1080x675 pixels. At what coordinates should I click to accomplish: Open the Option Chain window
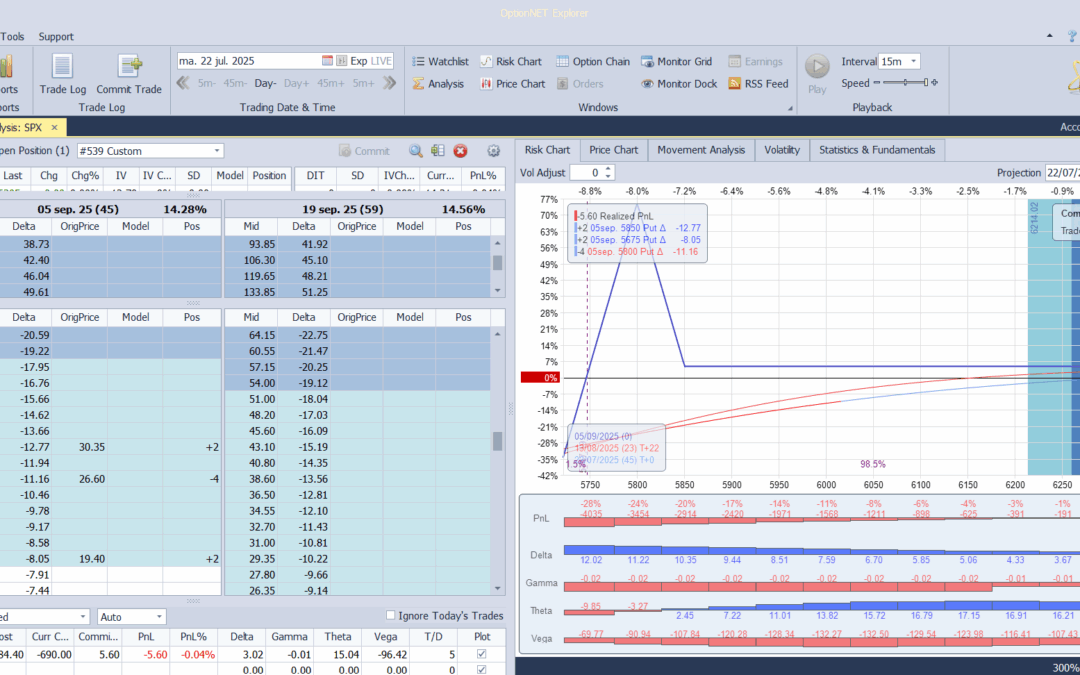point(592,62)
